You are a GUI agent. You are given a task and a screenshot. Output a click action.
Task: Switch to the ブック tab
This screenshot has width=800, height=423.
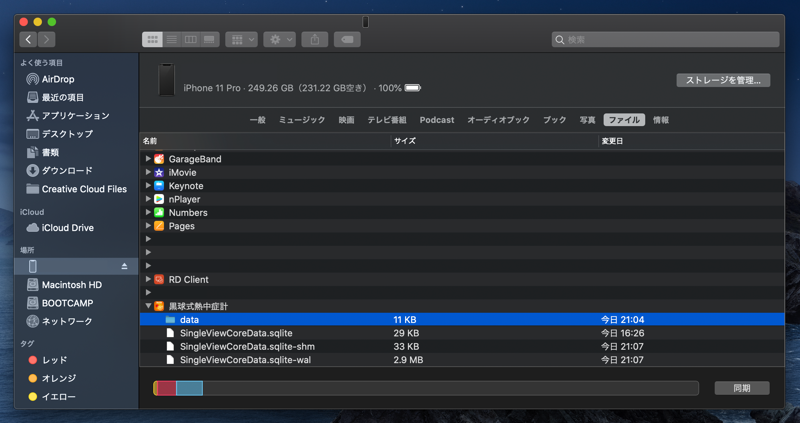pyautogui.click(x=554, y=120)
